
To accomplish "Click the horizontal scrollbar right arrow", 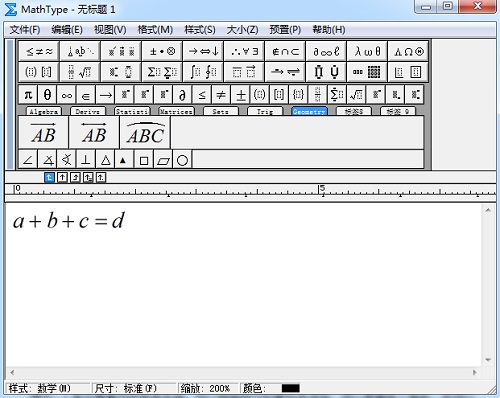I will [475, 372].
